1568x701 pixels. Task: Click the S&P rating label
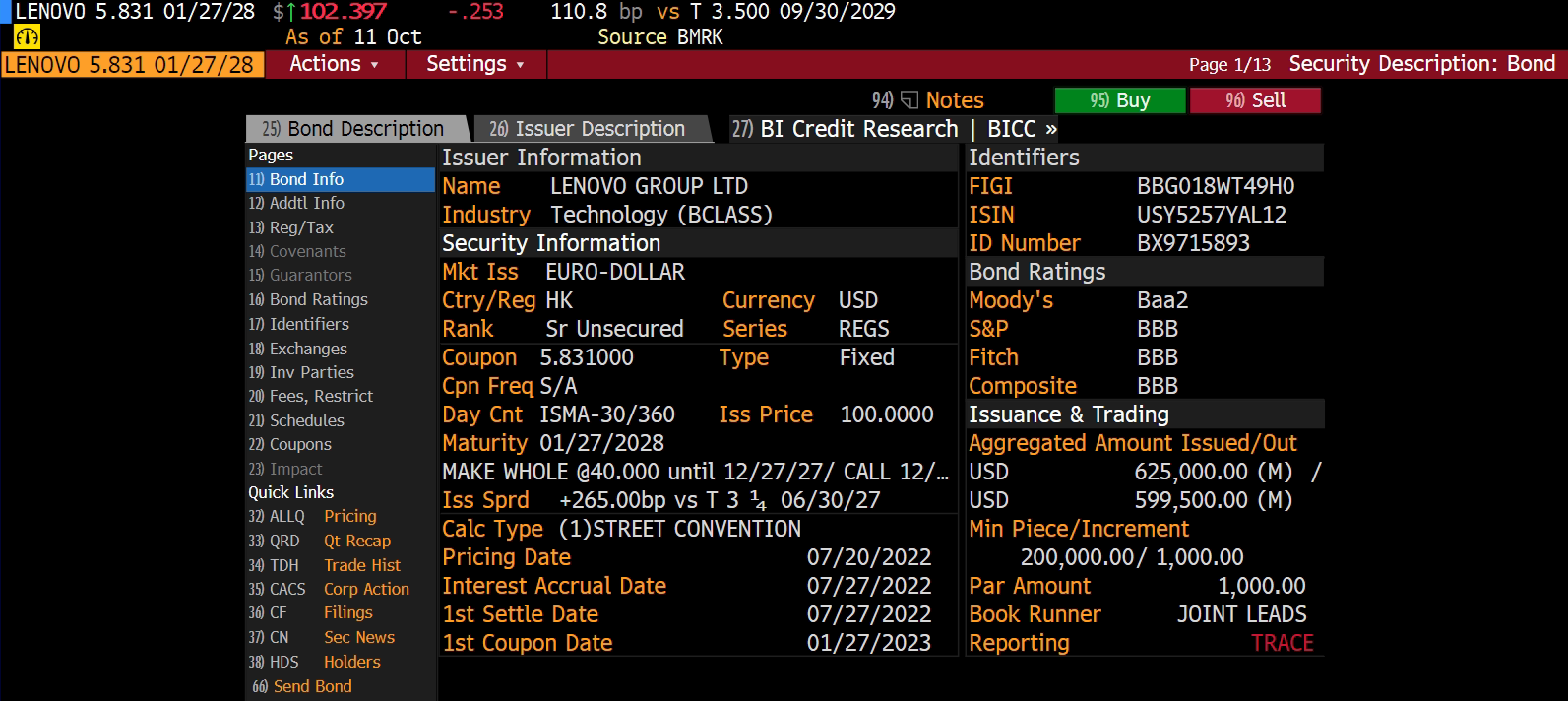coord(988,329)
